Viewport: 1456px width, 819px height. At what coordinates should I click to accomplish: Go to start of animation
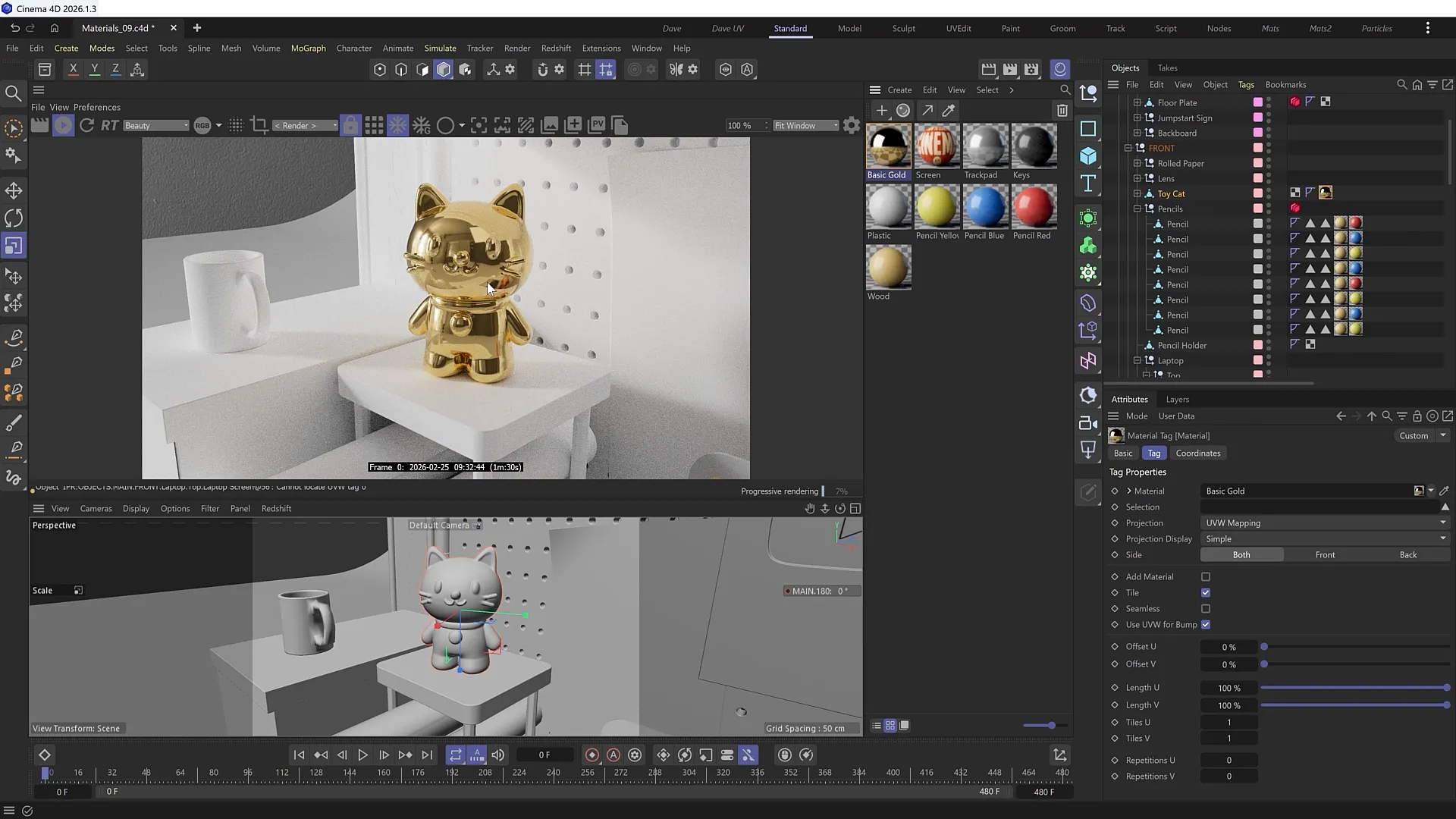(299, 755)
